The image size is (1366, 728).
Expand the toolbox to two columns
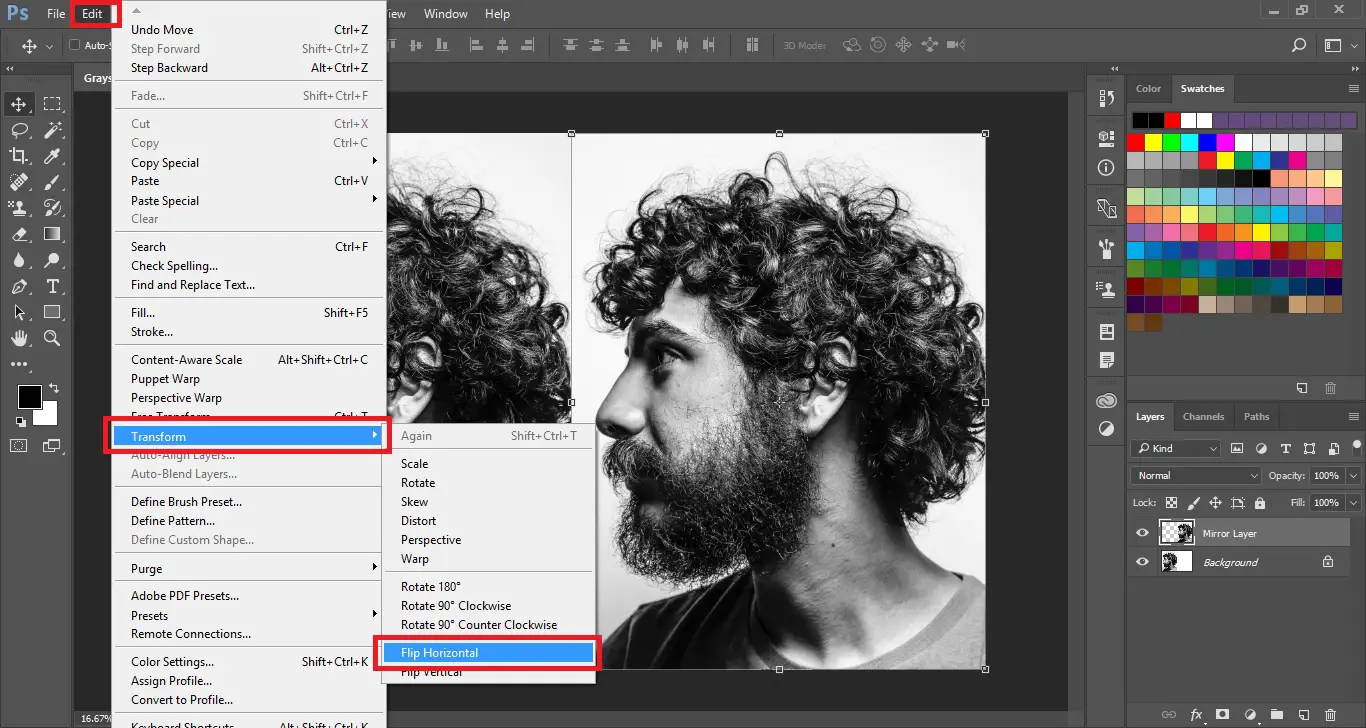[x=10, y=69]
